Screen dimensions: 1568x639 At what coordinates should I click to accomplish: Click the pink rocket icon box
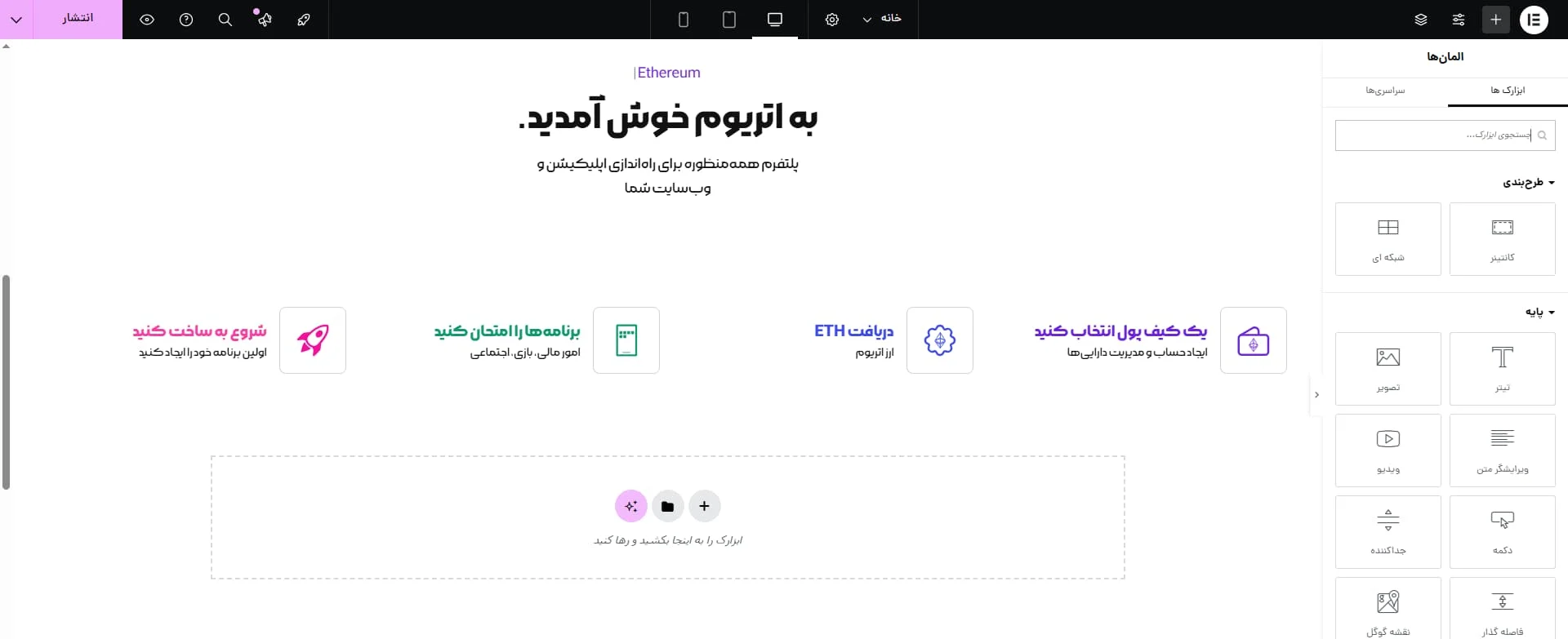click(313, 340)
